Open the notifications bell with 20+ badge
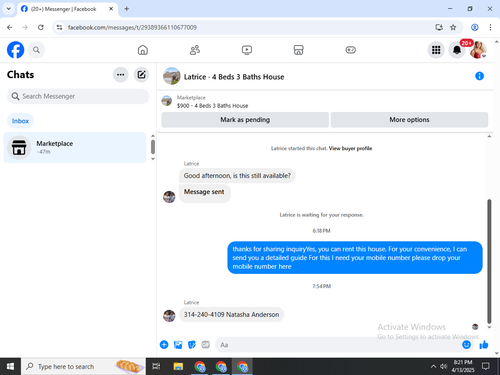The width and height of the screenshot is (500, 375). (457, 50)
